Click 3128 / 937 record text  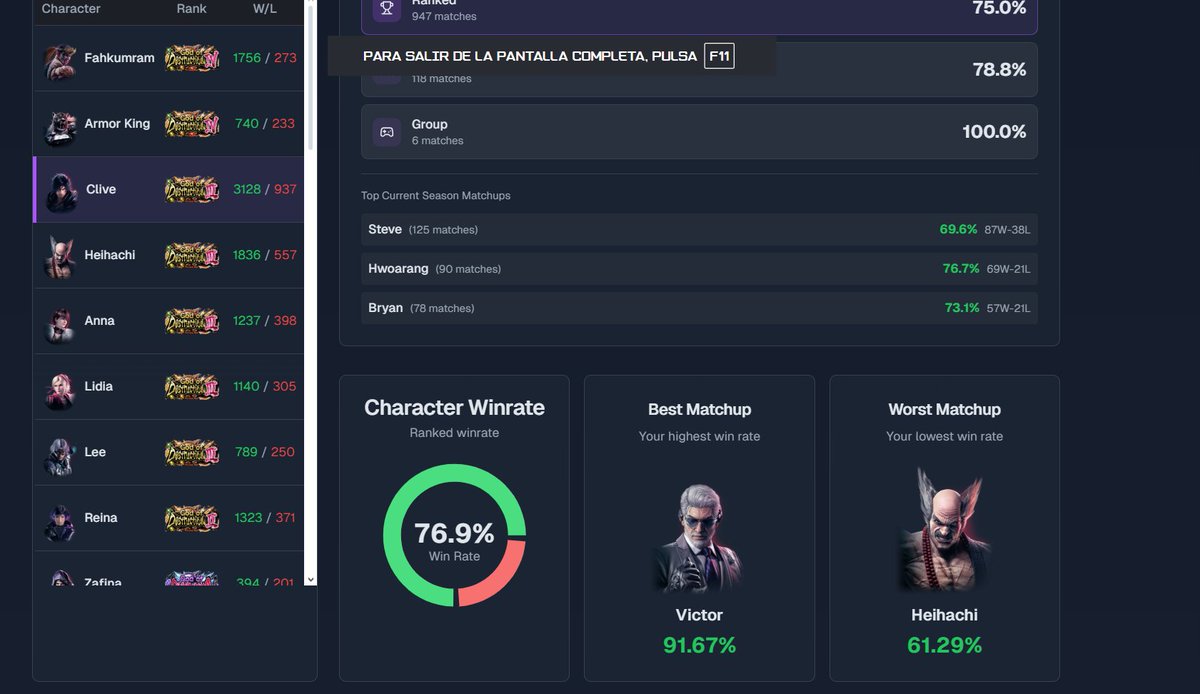tap(265, 189)
